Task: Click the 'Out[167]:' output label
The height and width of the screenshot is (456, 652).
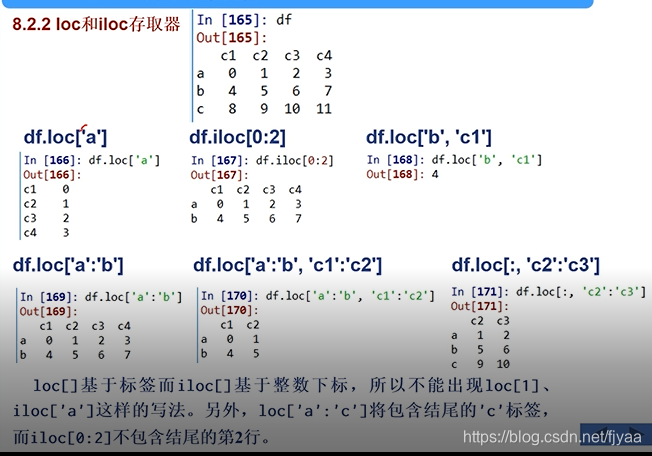Action: pos(219,175)
